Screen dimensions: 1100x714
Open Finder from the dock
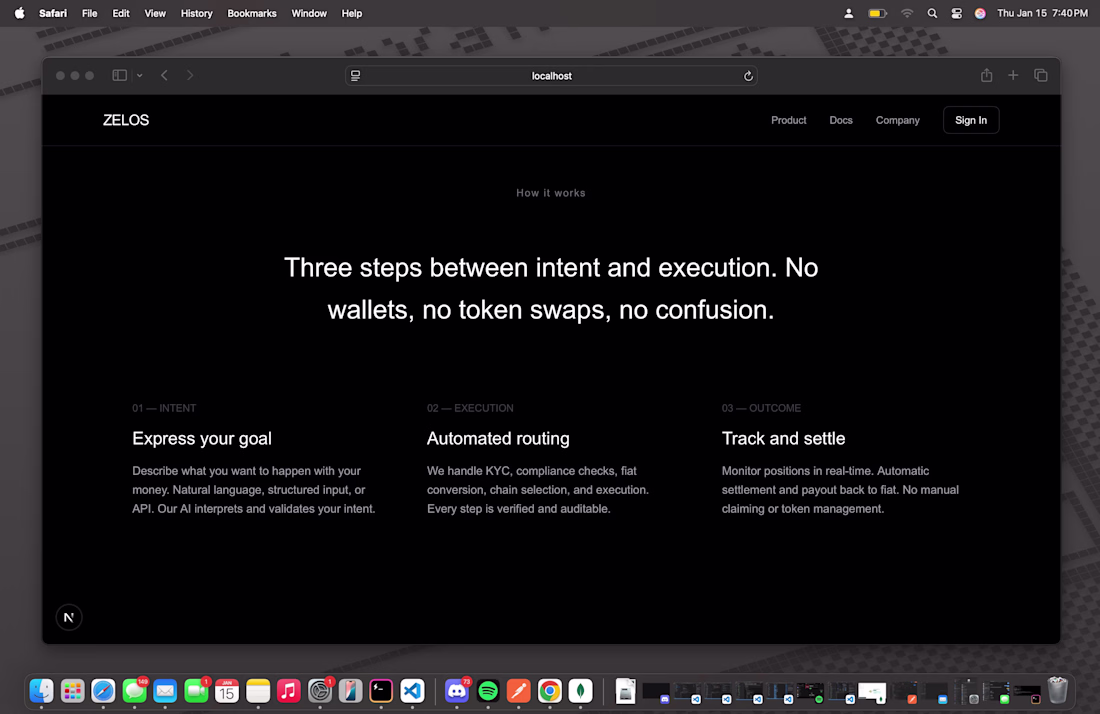[x=41, y=691]
